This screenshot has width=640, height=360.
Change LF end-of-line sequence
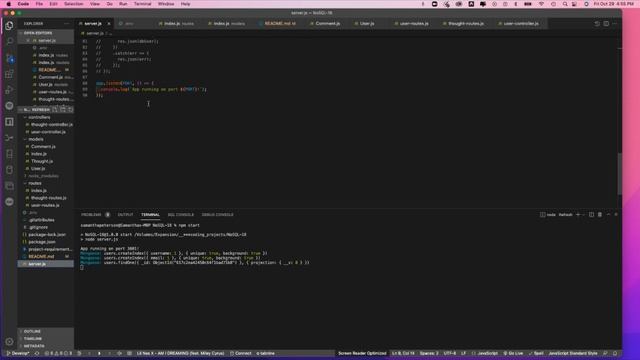[463, 353]
